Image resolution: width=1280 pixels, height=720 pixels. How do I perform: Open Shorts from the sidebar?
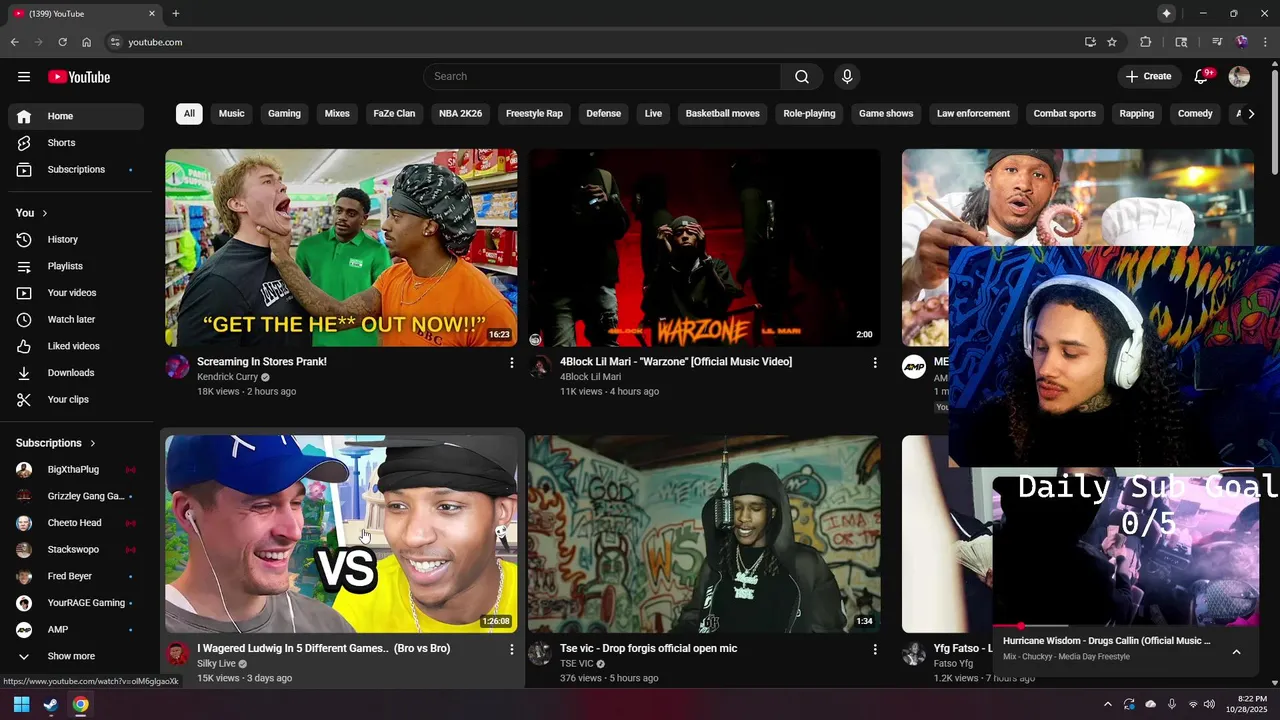[x=76, y=143]
